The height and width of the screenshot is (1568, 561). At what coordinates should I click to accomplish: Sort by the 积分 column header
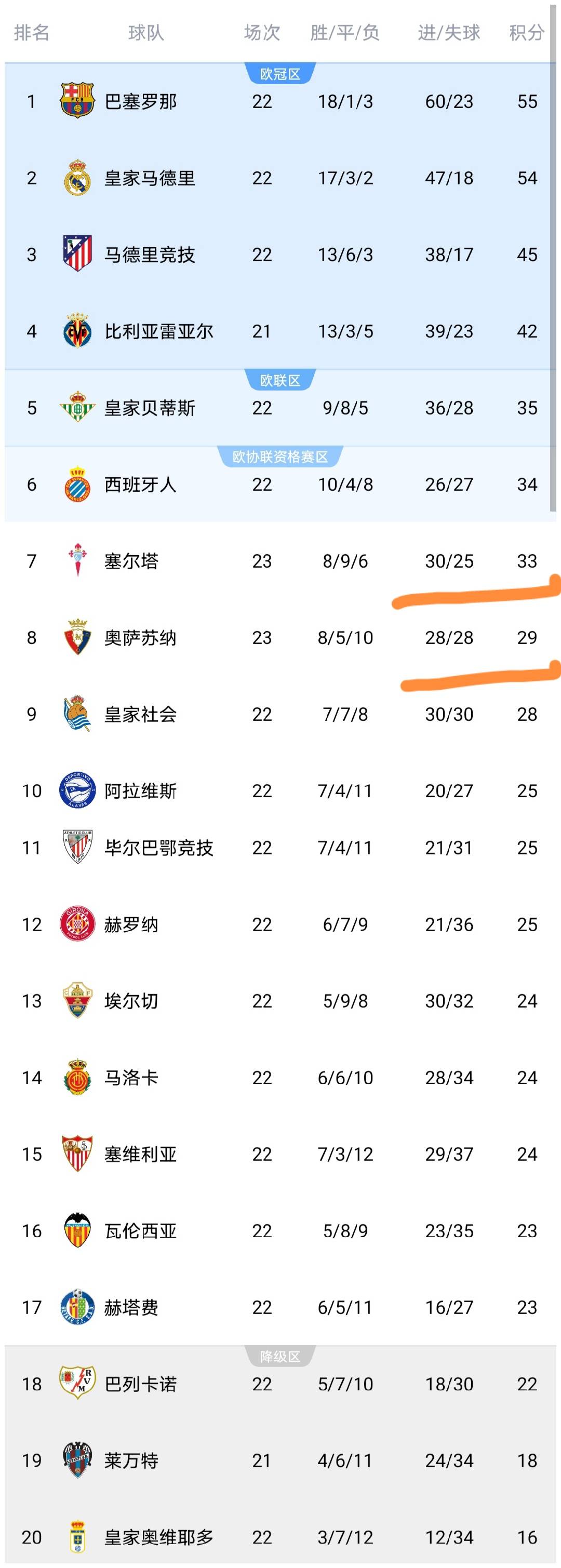coord(526,32)
